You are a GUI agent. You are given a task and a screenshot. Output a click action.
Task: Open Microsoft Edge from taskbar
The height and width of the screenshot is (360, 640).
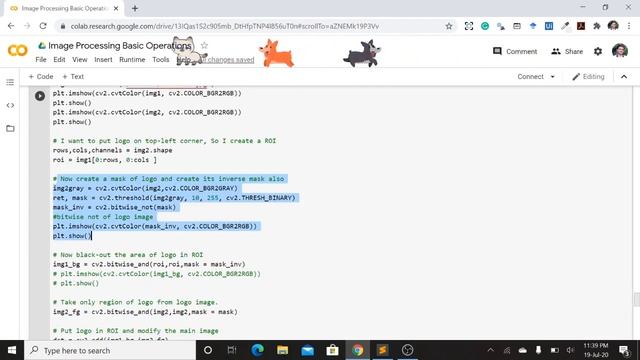tap(257, 350)
